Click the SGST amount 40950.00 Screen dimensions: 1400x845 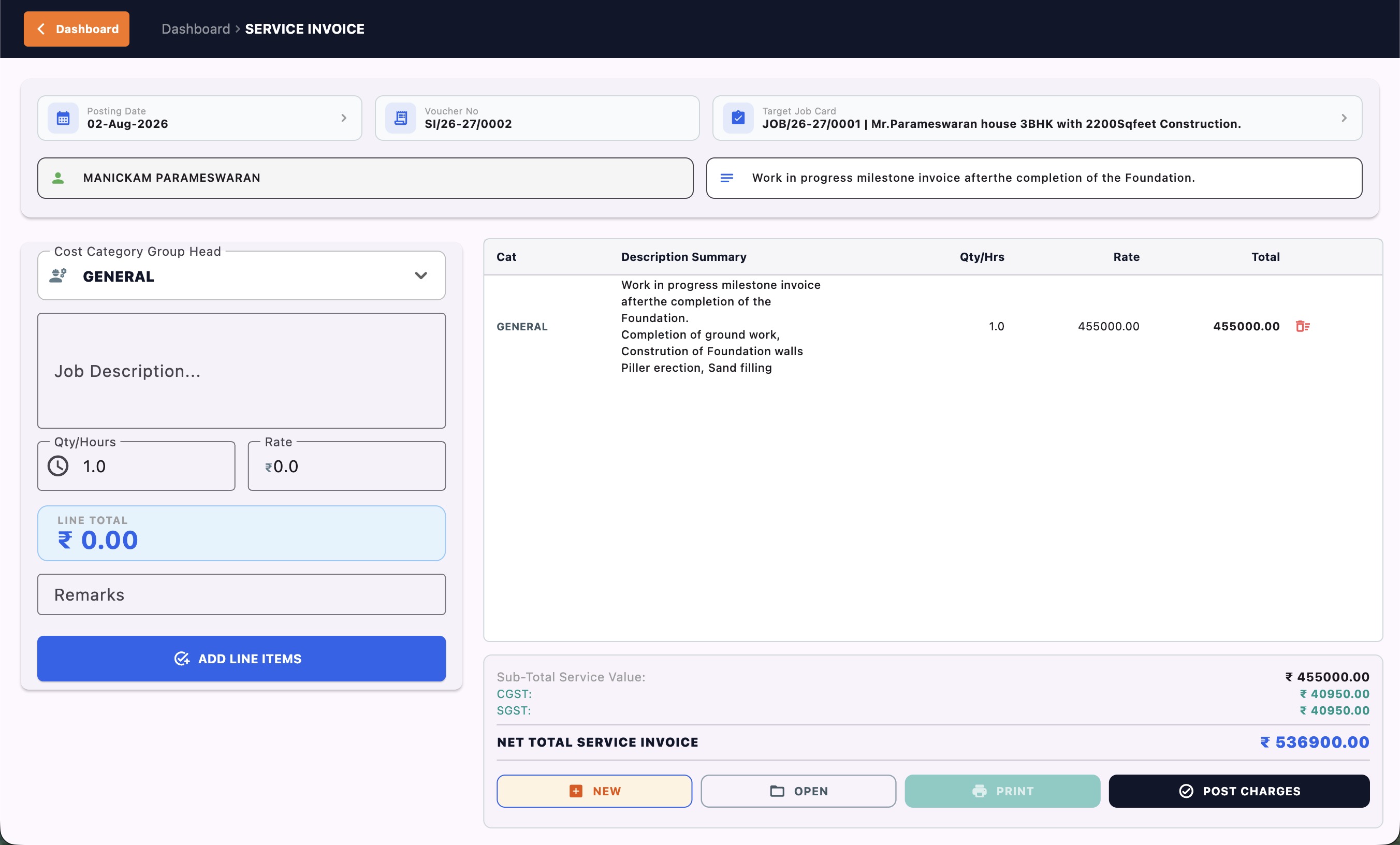(x=1335, y=710)
